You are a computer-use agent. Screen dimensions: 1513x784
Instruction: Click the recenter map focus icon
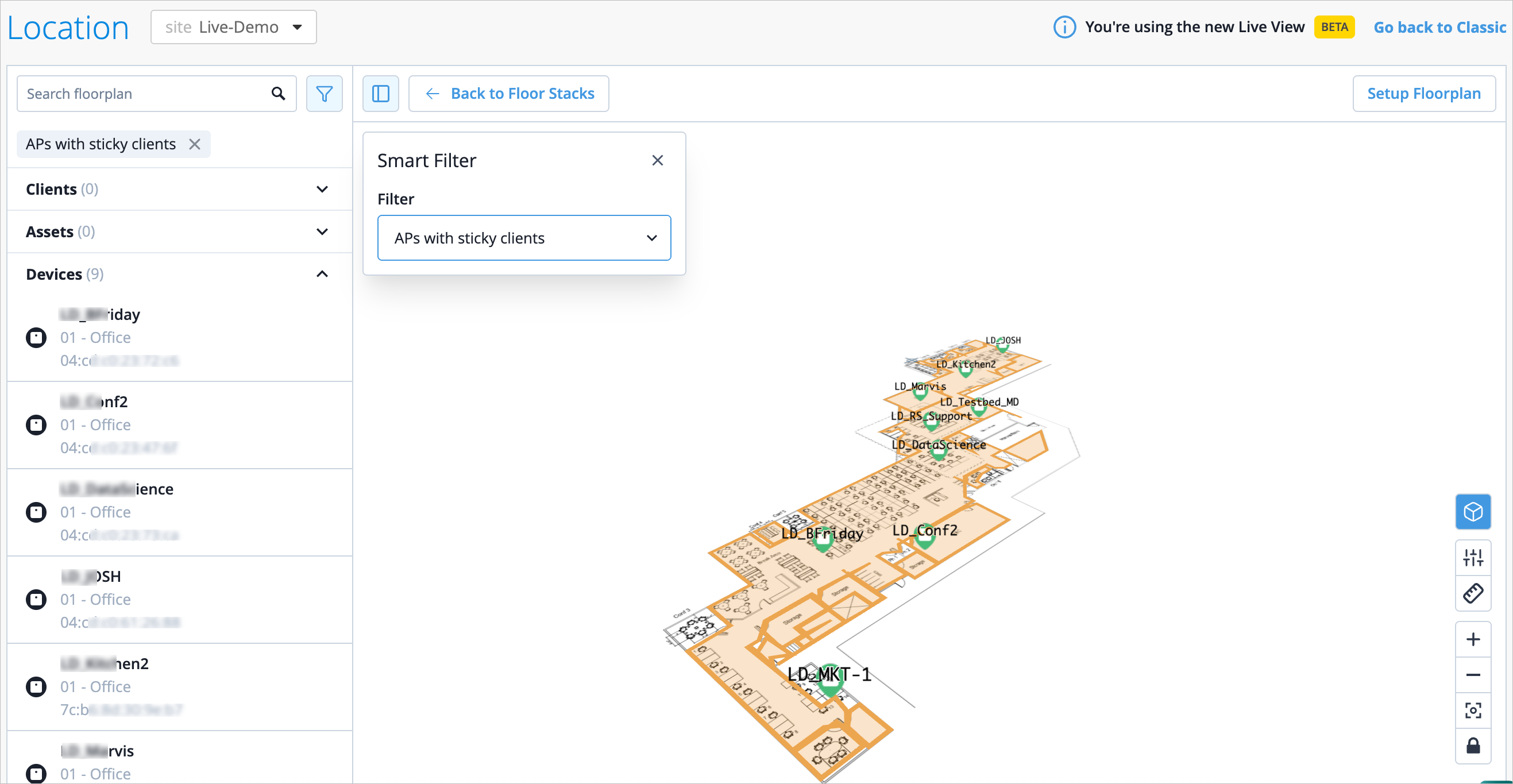1472,710
